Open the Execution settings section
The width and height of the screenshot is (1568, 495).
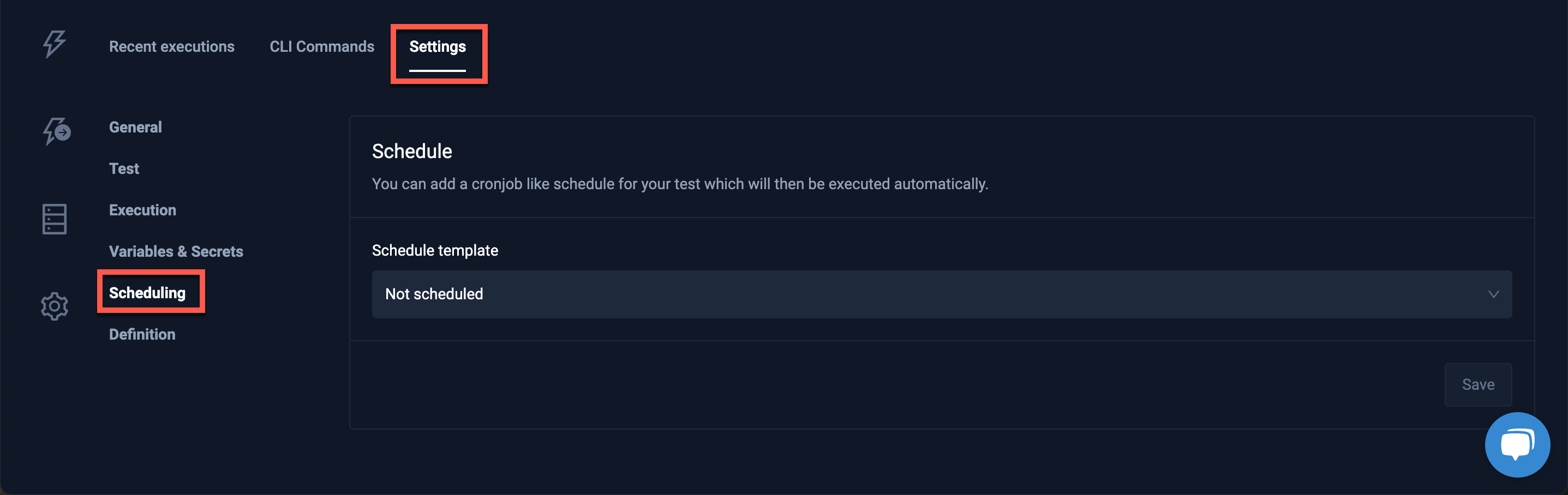(x=142, y=210)
